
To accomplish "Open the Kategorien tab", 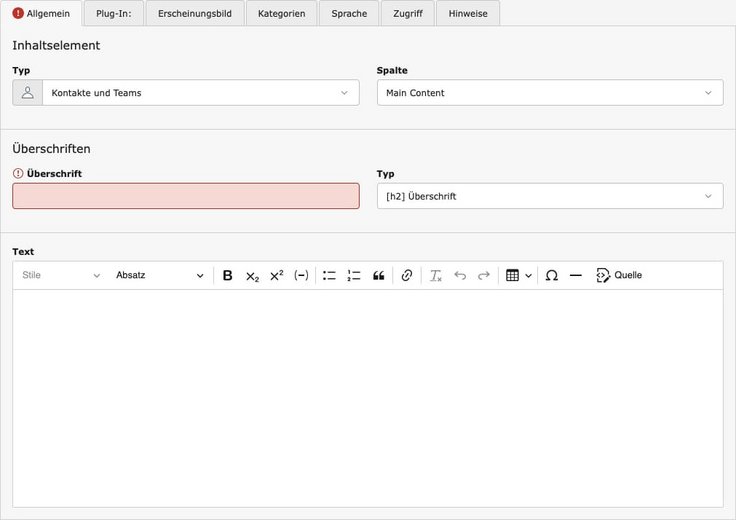I will tap(282, 14).
